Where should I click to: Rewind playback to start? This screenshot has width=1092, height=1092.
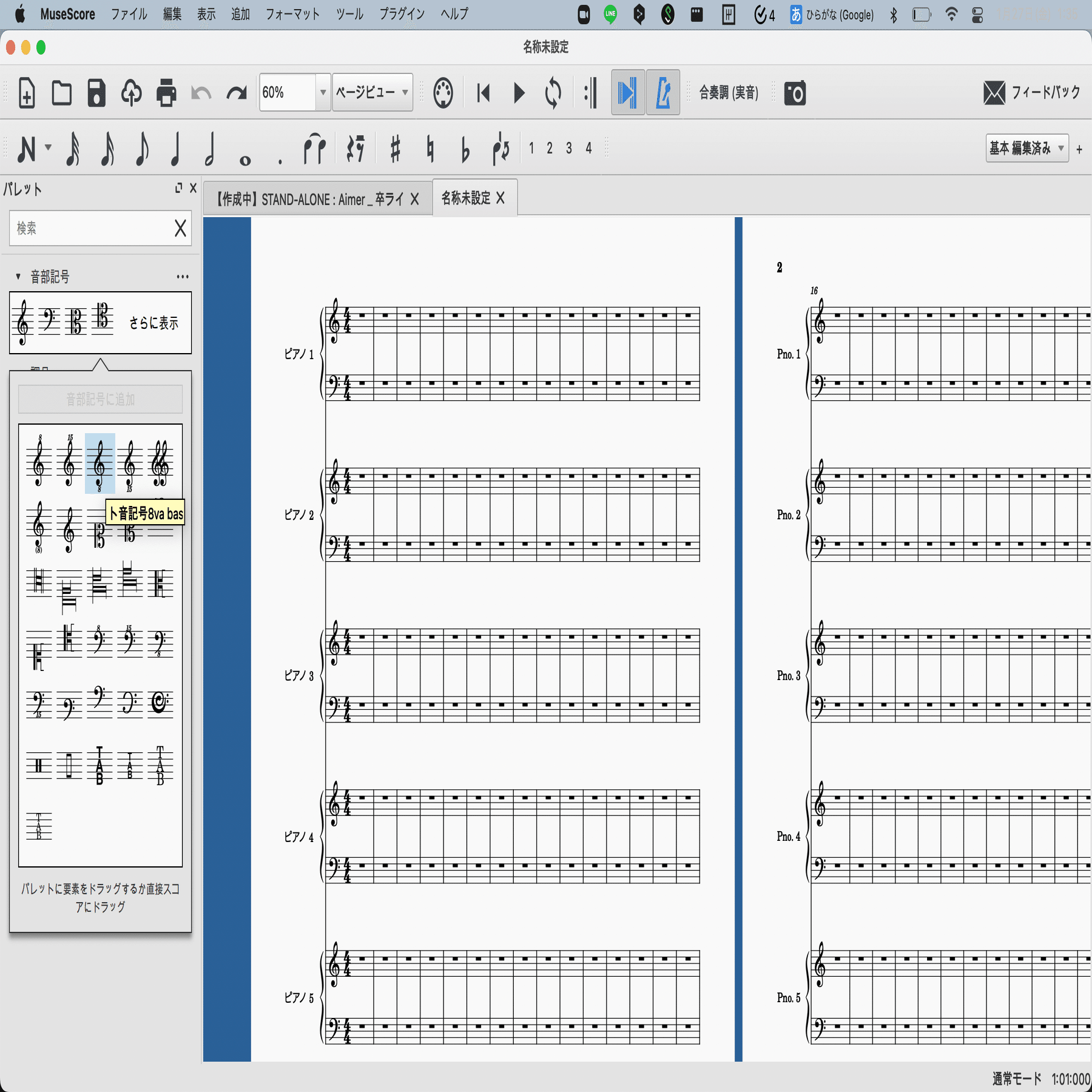[x=484, y=93]
